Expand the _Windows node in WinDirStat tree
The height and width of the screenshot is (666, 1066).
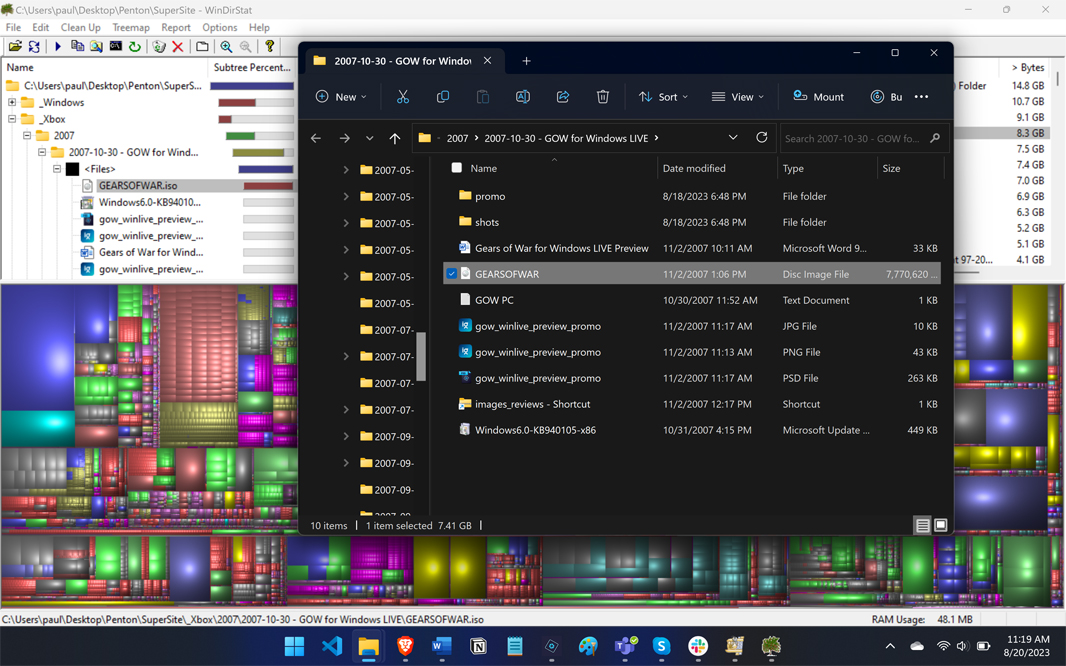pyautogui.click(x=12, y=103)
